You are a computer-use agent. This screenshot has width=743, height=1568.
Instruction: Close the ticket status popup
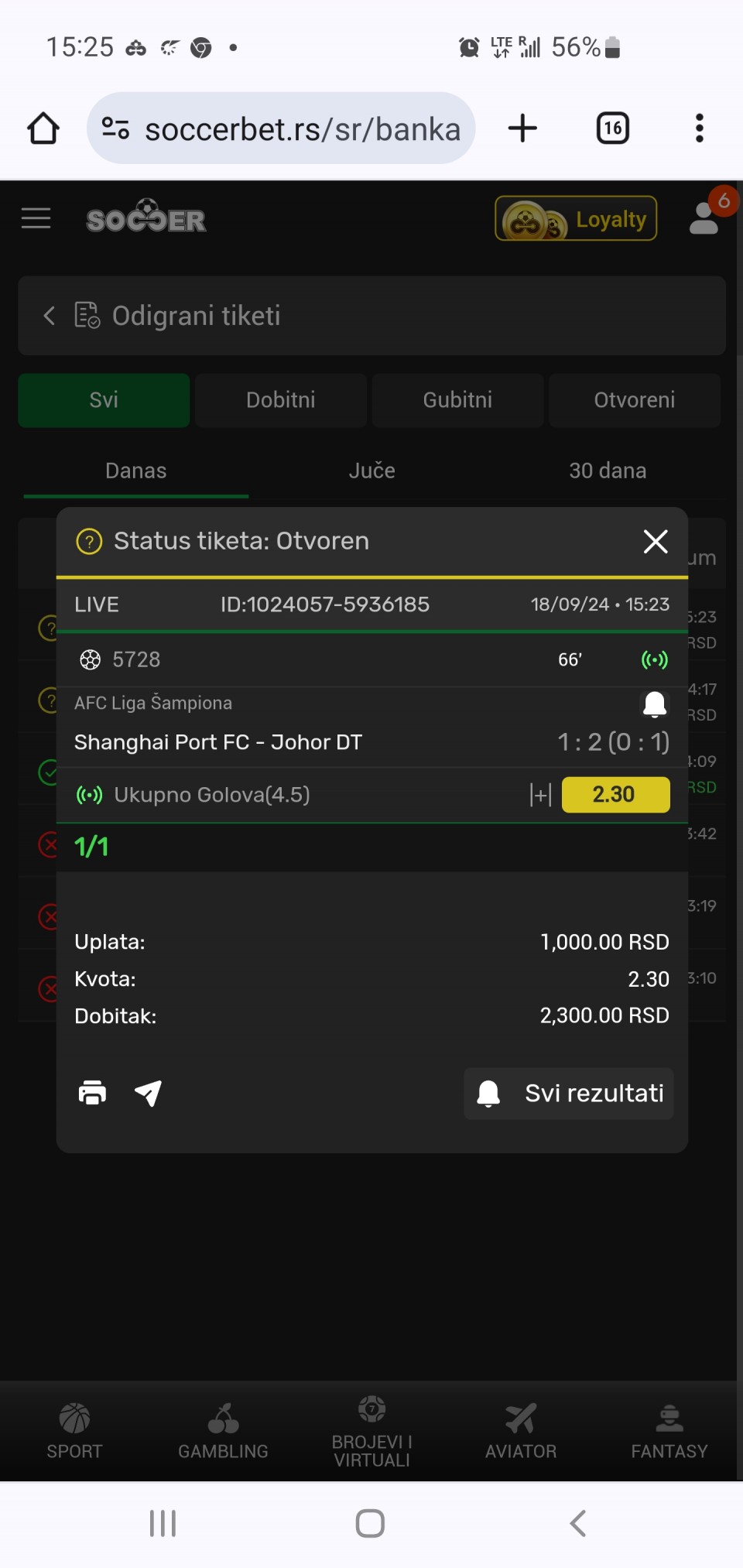[x=656, y=542]
